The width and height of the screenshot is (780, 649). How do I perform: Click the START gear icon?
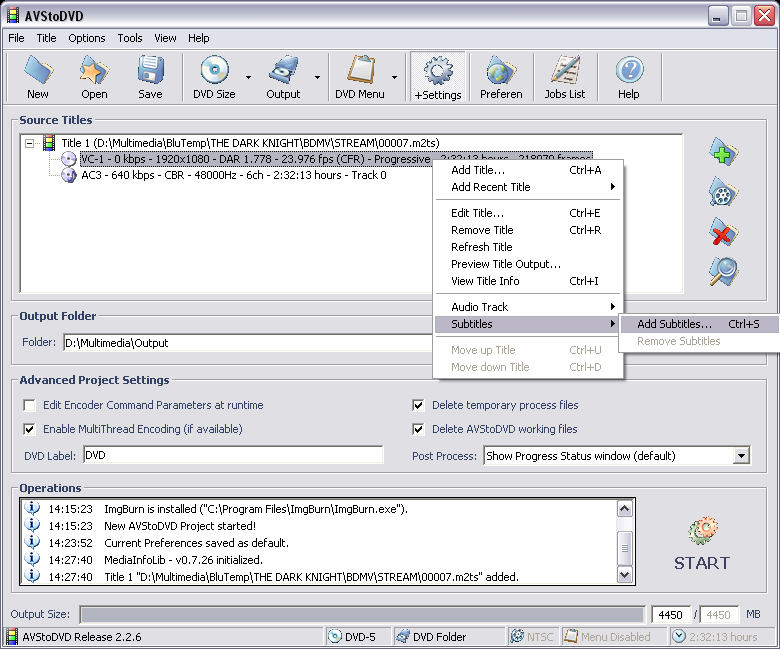[x=702, y=531]
